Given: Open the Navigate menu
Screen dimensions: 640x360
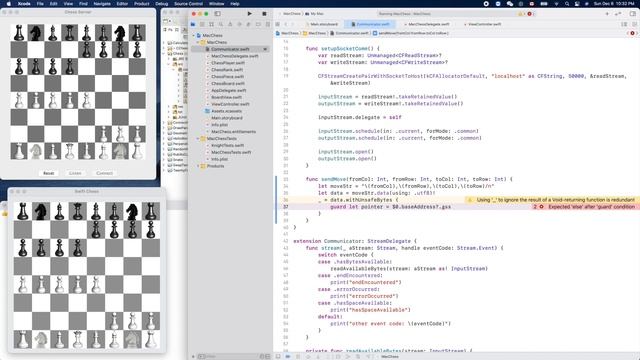Looking at the screenshot, I should [102, 4].
